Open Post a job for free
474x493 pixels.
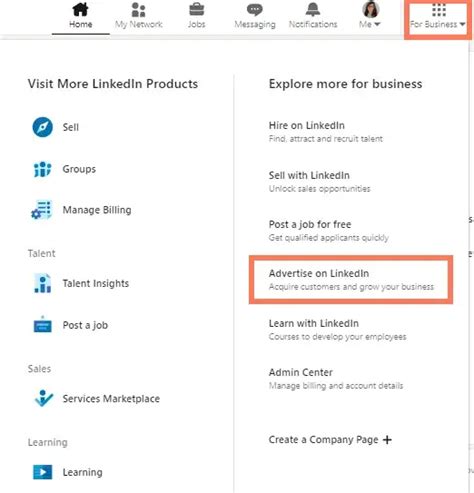tap(329, 231)
